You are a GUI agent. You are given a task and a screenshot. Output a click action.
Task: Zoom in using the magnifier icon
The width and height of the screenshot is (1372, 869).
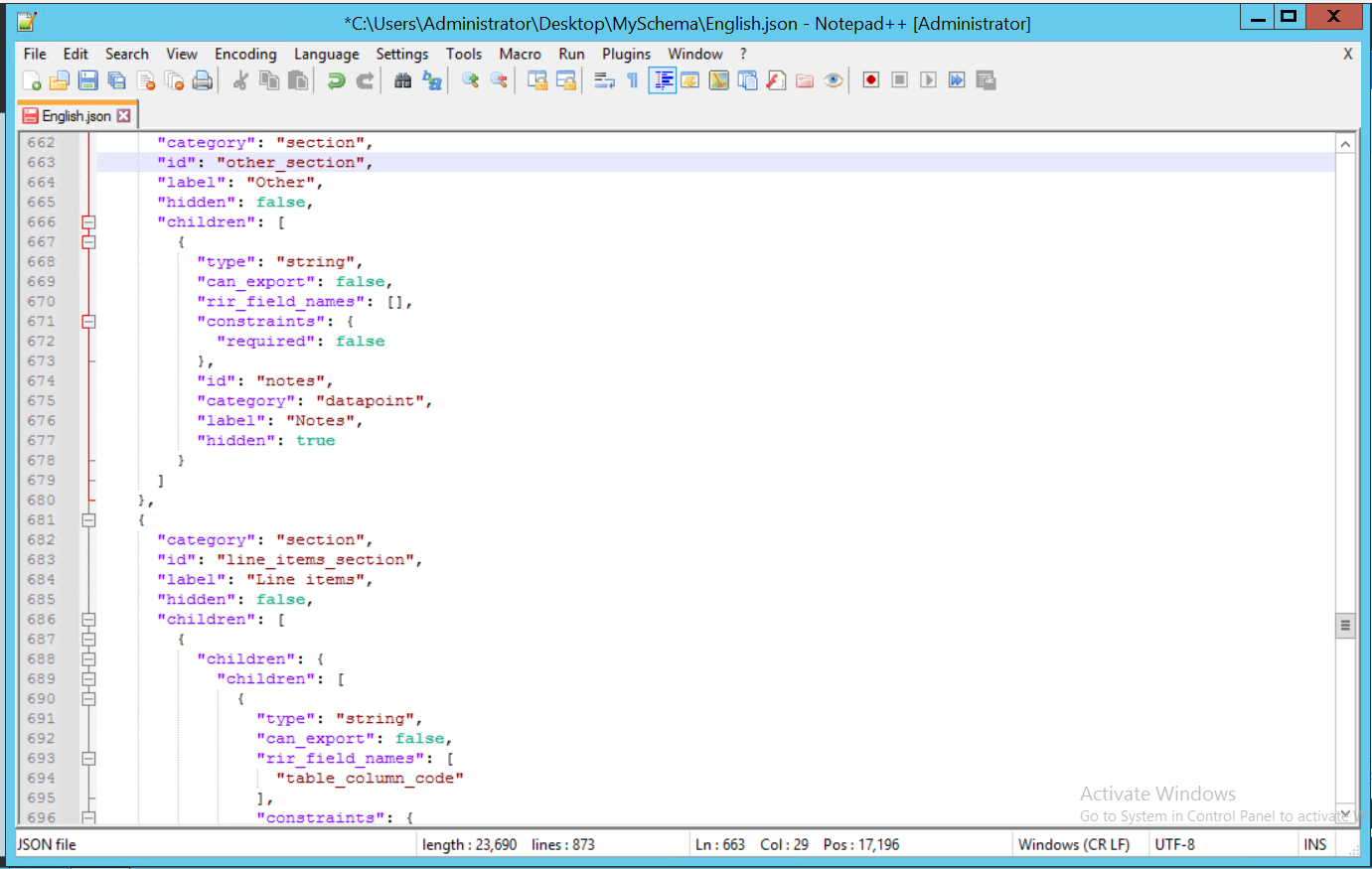click(469, 79)
